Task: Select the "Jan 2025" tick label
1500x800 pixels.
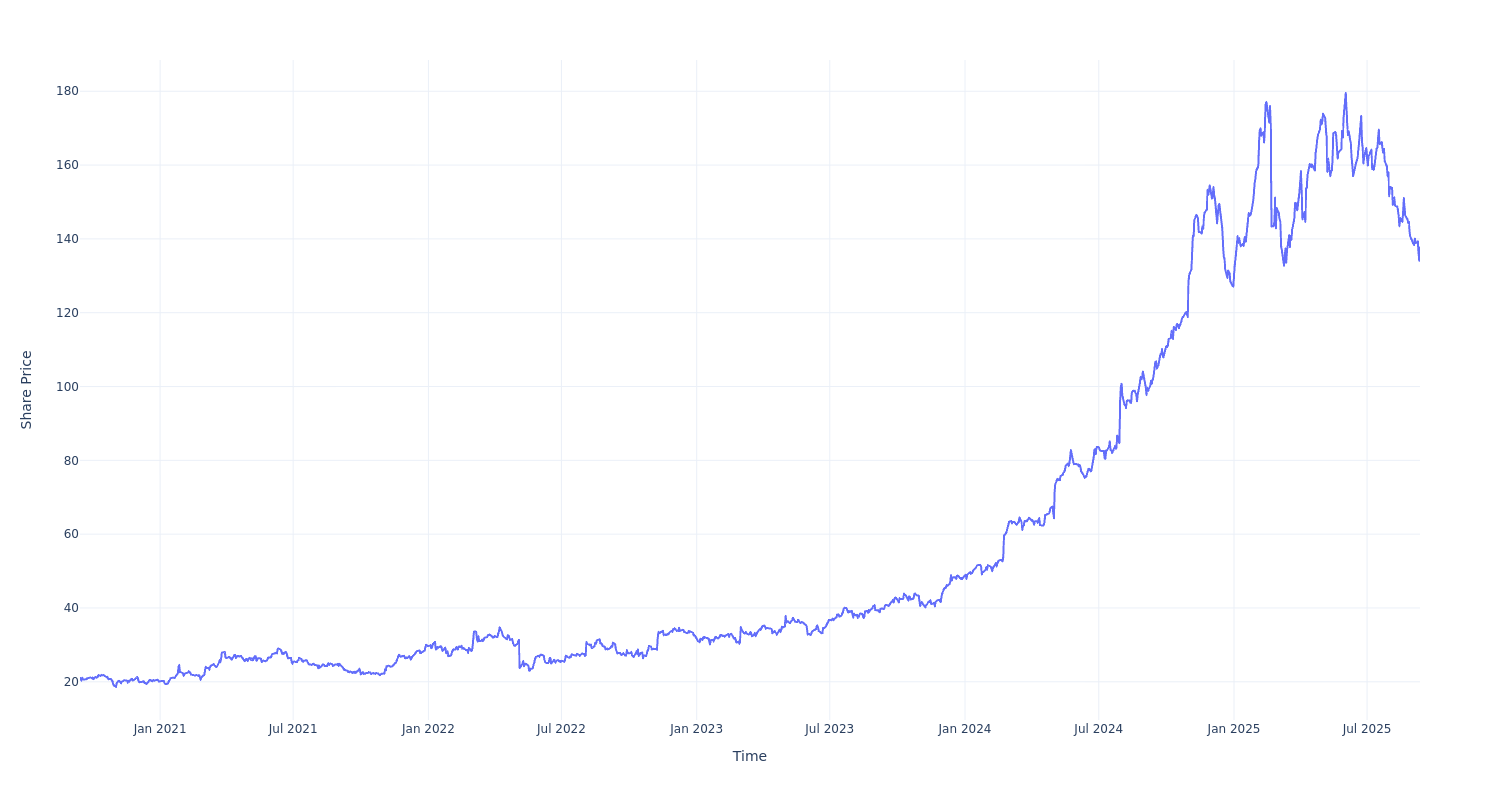Action: coord(1233,729)
